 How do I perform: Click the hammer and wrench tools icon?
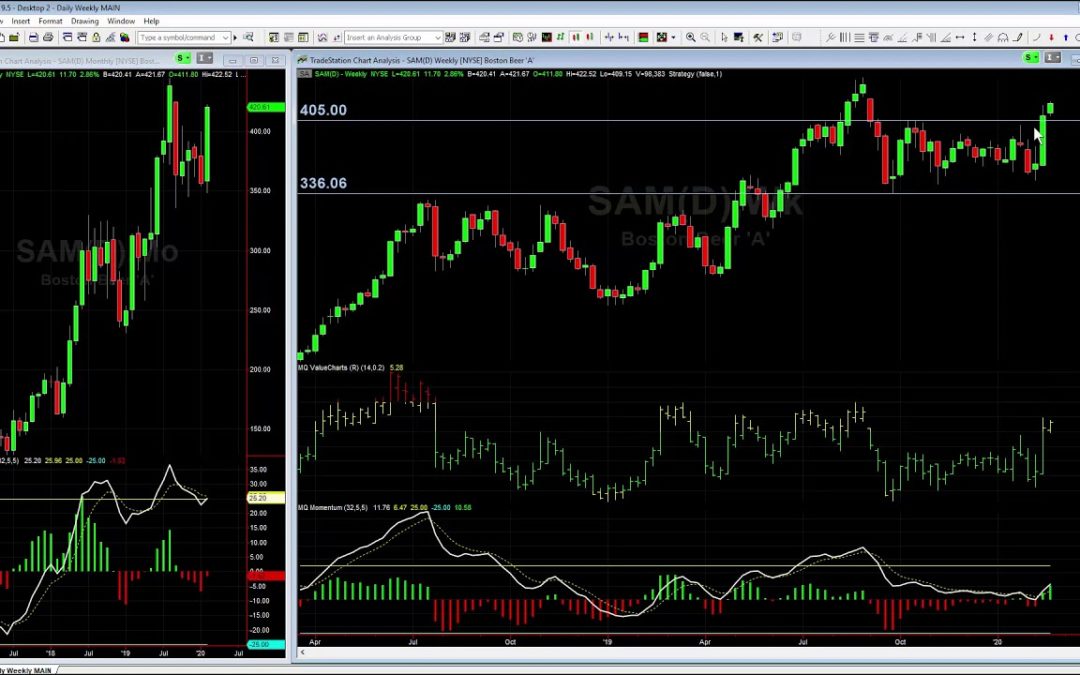758,37
